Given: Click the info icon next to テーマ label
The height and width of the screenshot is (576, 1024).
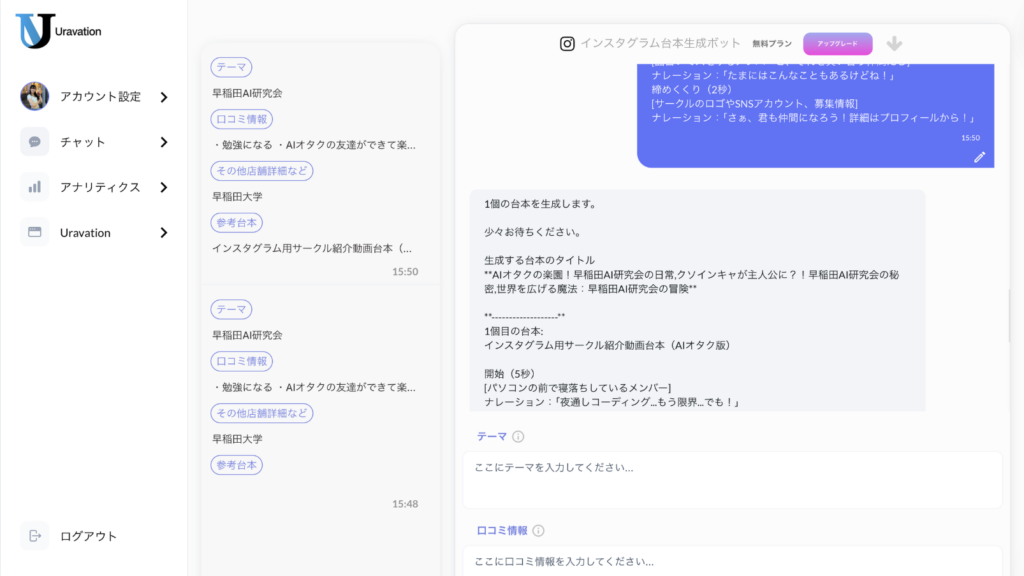Looking at the screenshot, I should point(518,437).
